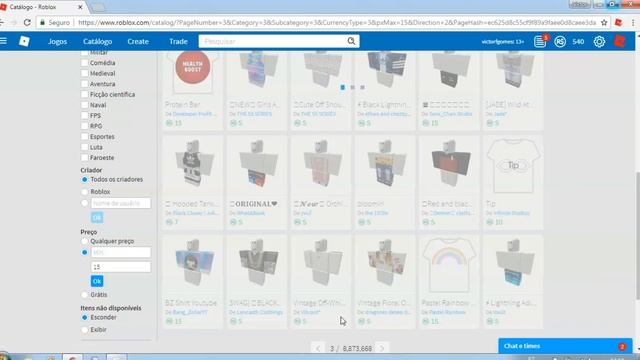640x360 pixels.
Task: Open the Vintage Floral item thumbnail
Action: pyautogui.click(x=385, y=265)
